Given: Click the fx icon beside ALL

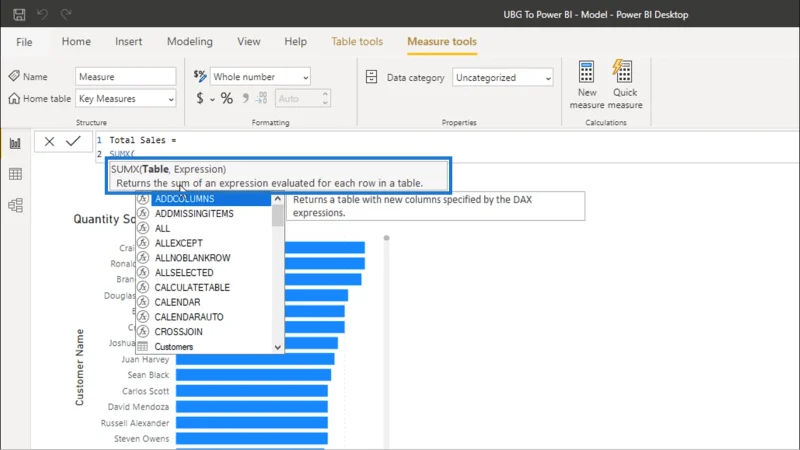Looking at the screenshot, I should [x=143, y=228].
